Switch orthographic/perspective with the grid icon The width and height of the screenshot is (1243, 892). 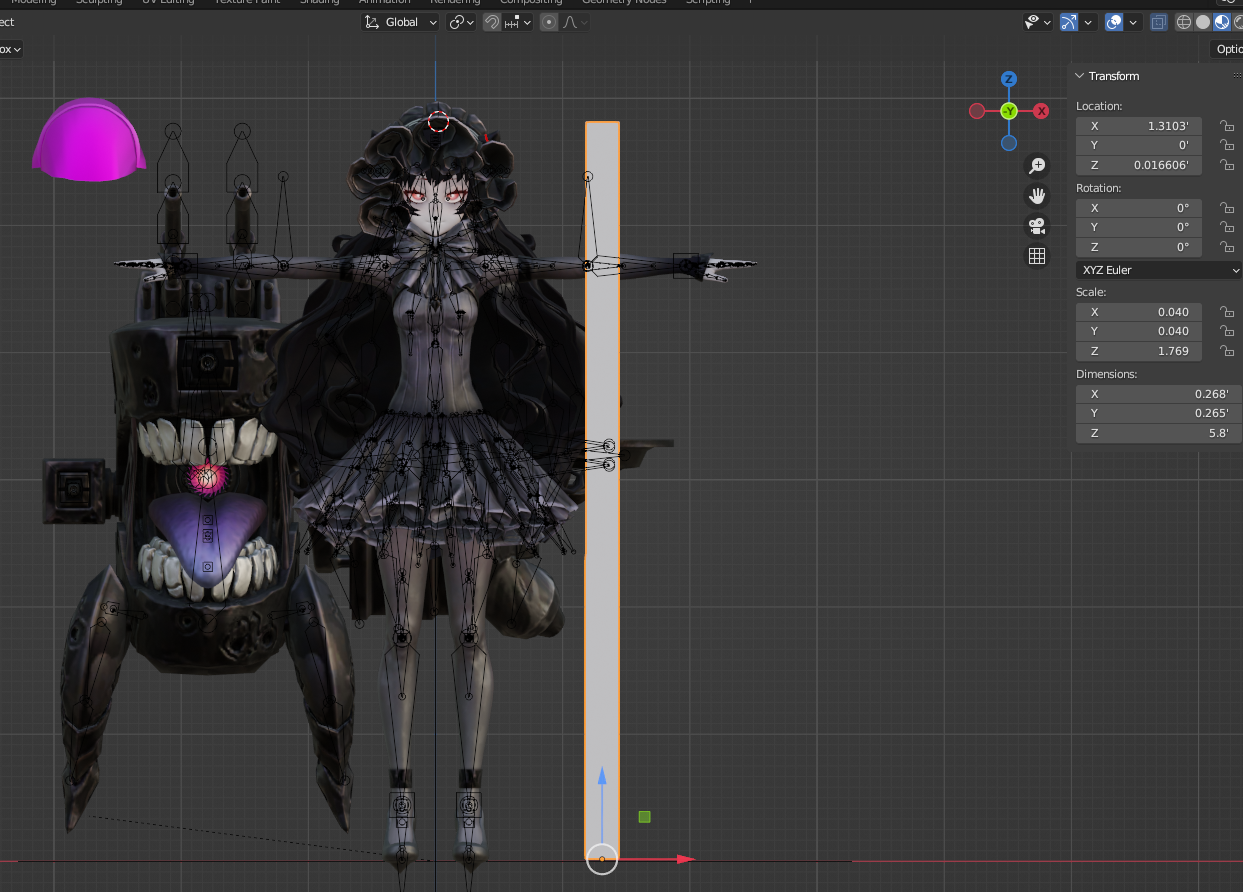pyautogui.click(x=1037, y=256)
